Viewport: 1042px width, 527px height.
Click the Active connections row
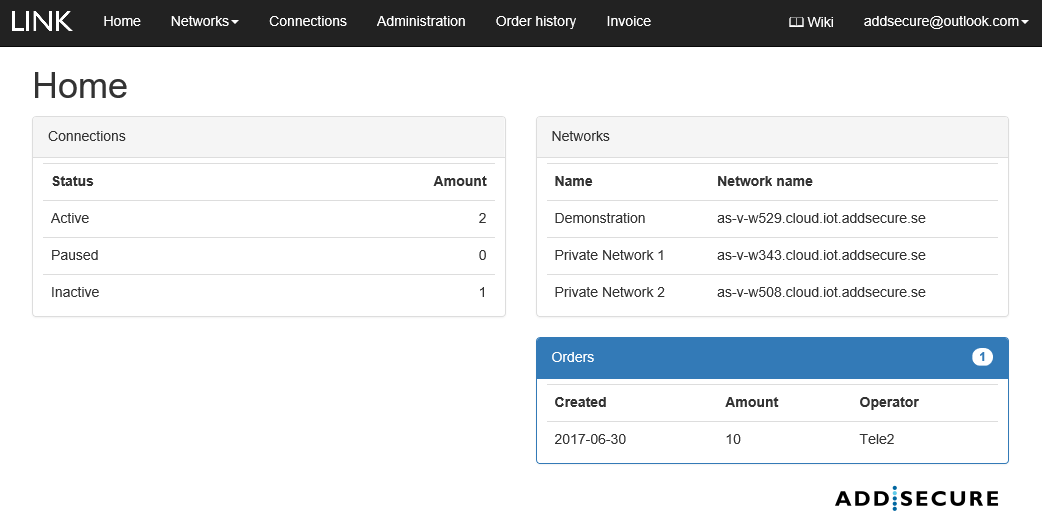[70, 218]
